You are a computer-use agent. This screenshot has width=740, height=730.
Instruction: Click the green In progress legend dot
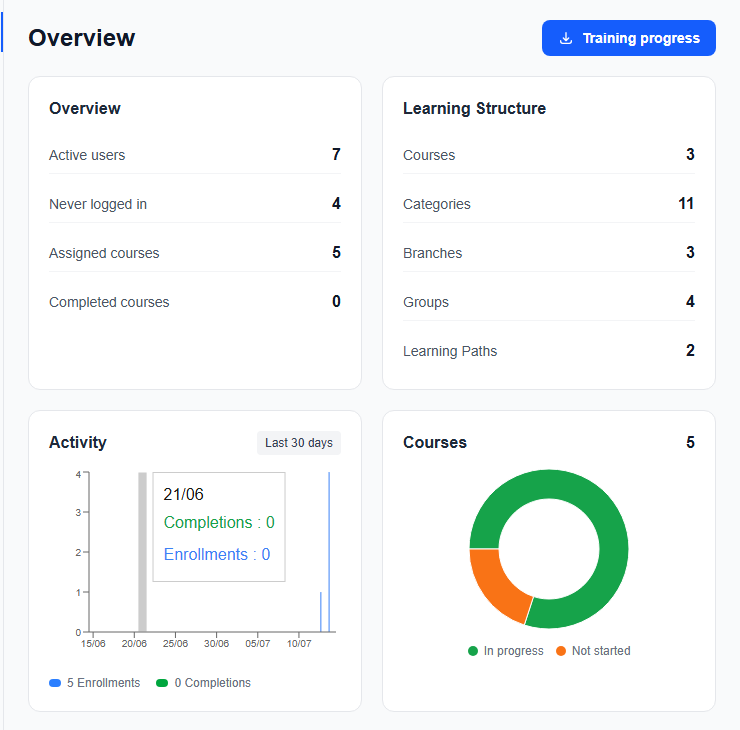pos(473,651)
